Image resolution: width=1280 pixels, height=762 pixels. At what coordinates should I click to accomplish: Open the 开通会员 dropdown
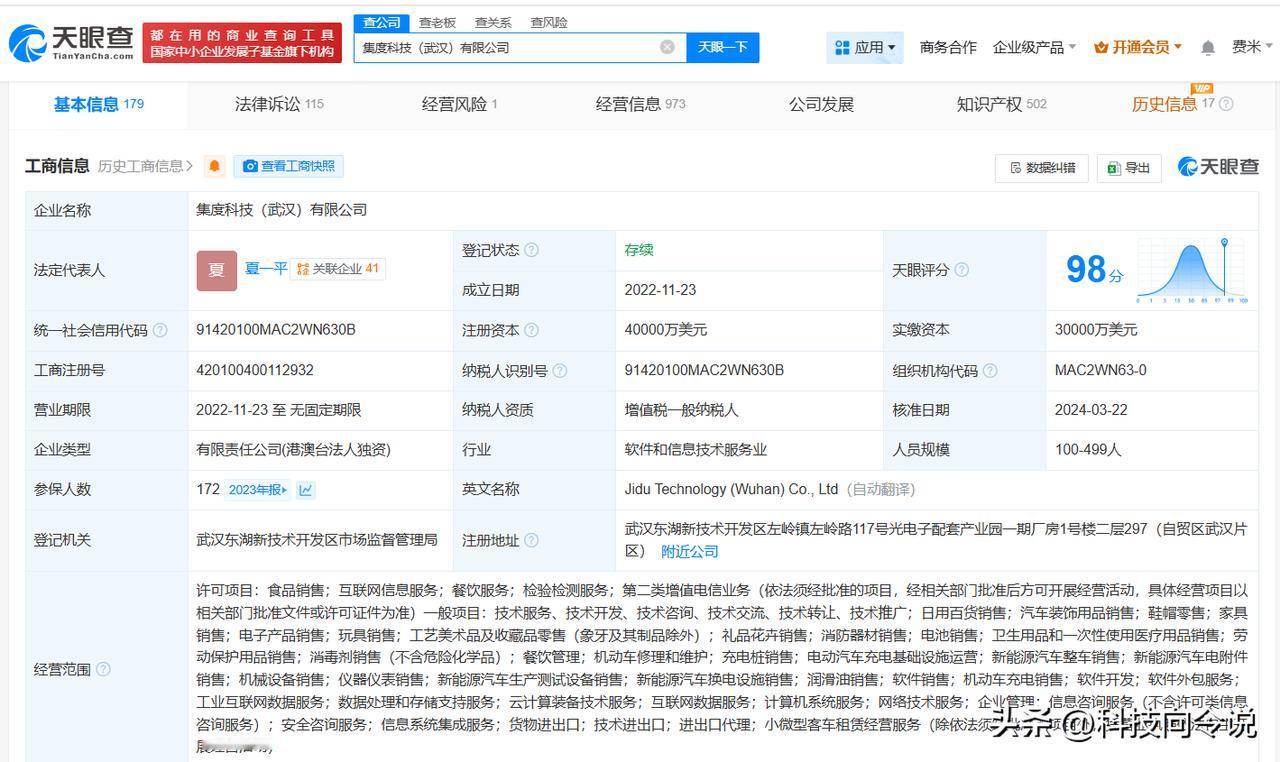coord(1138,47)
